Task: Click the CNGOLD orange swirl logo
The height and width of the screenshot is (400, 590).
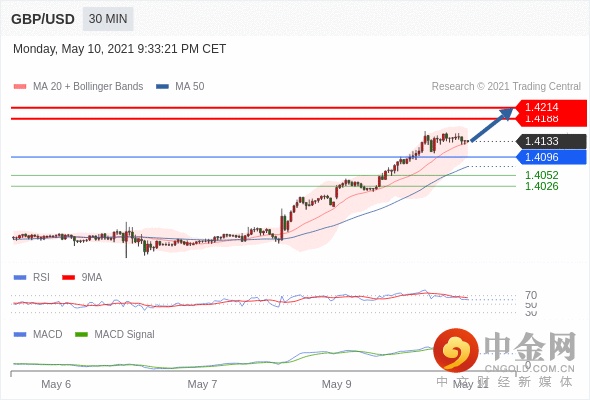Action: [456, 350]
